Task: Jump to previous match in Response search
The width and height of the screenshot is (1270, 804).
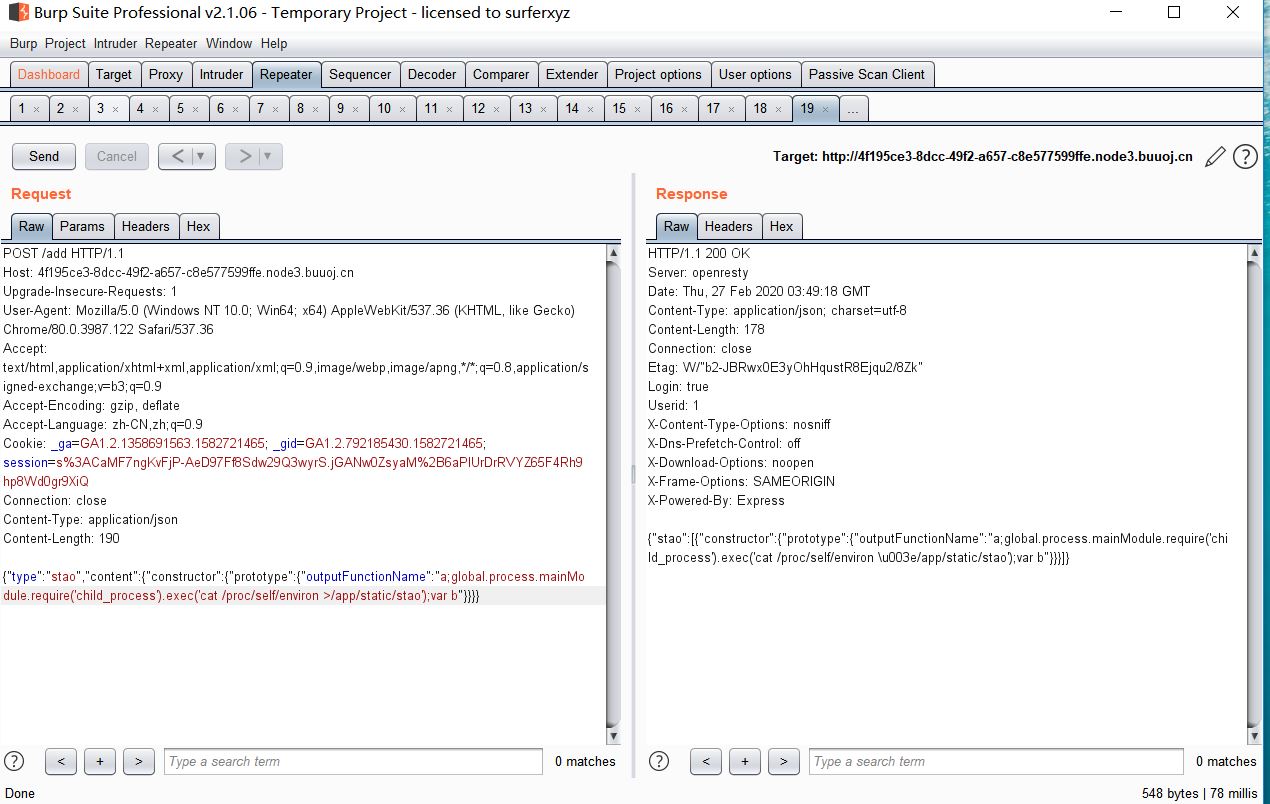Action: point(706,761)
